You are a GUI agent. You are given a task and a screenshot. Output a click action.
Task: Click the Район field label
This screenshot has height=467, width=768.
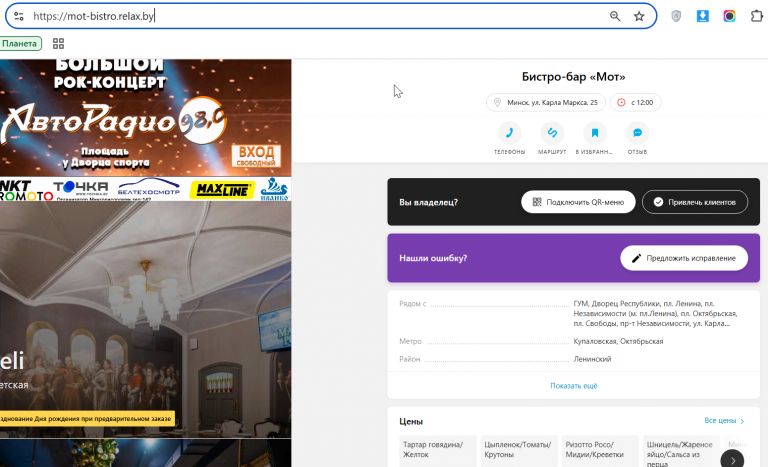pos(409,359)
